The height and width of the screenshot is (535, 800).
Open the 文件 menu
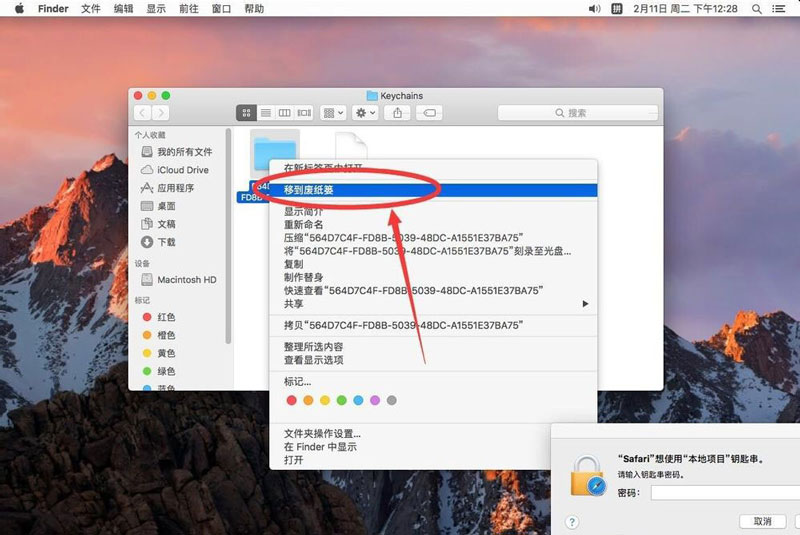tap(91, 9)
